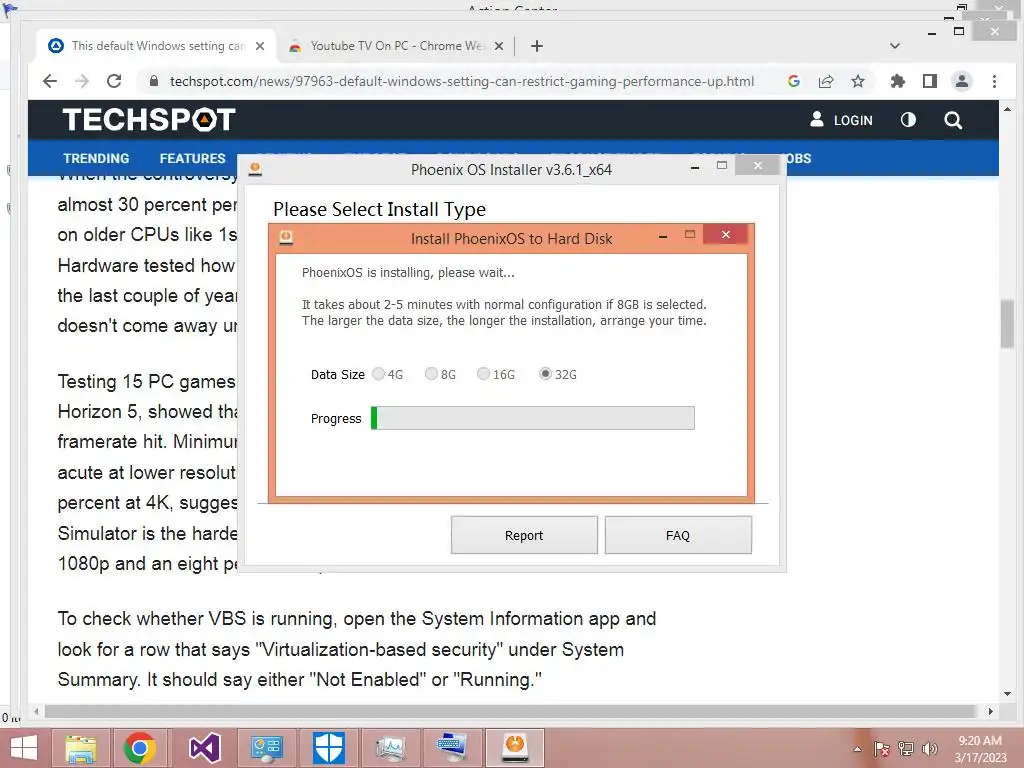Open the network tray icon
The image size is (1024, 768).
[906, 749]
